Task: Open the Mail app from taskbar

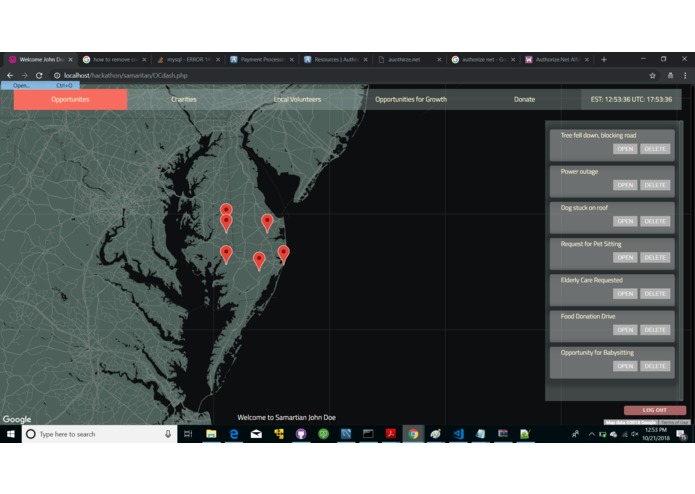Action: (256, 434)
